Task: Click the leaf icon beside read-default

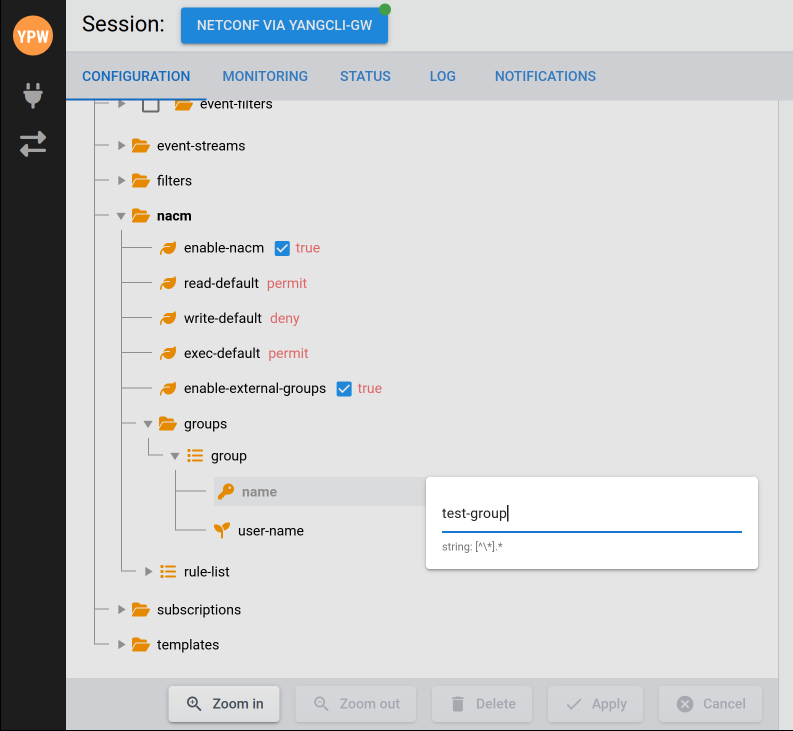Action: point(168,284)
